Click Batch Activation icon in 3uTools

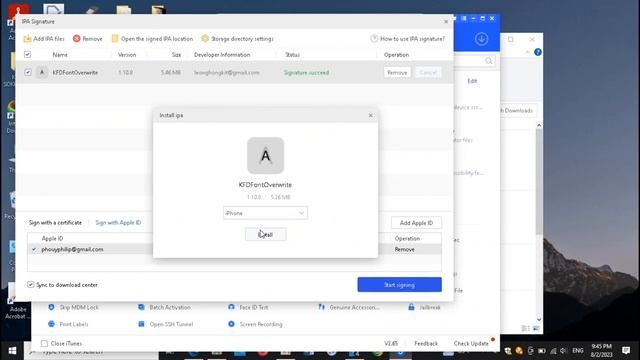[141, 307]
